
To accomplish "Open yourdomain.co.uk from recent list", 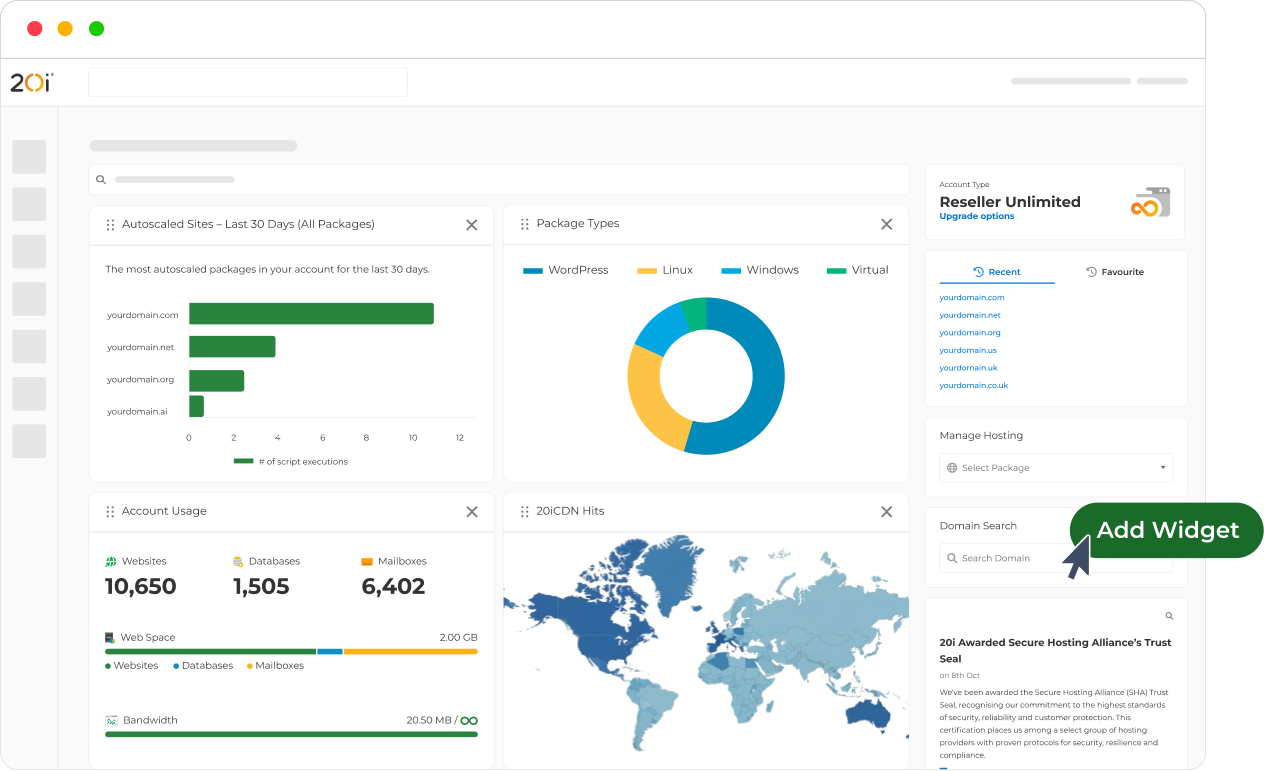I will tap(973, 386).
